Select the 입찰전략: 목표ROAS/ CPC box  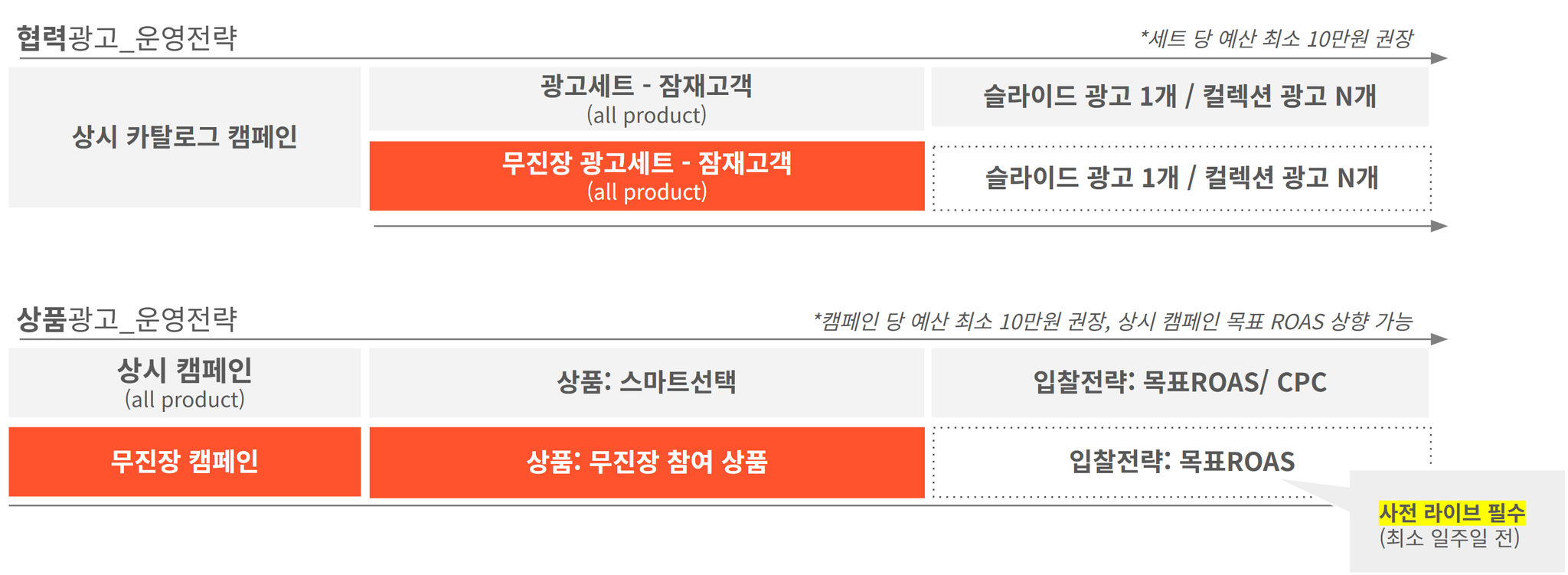click(x=1180, y=383)
